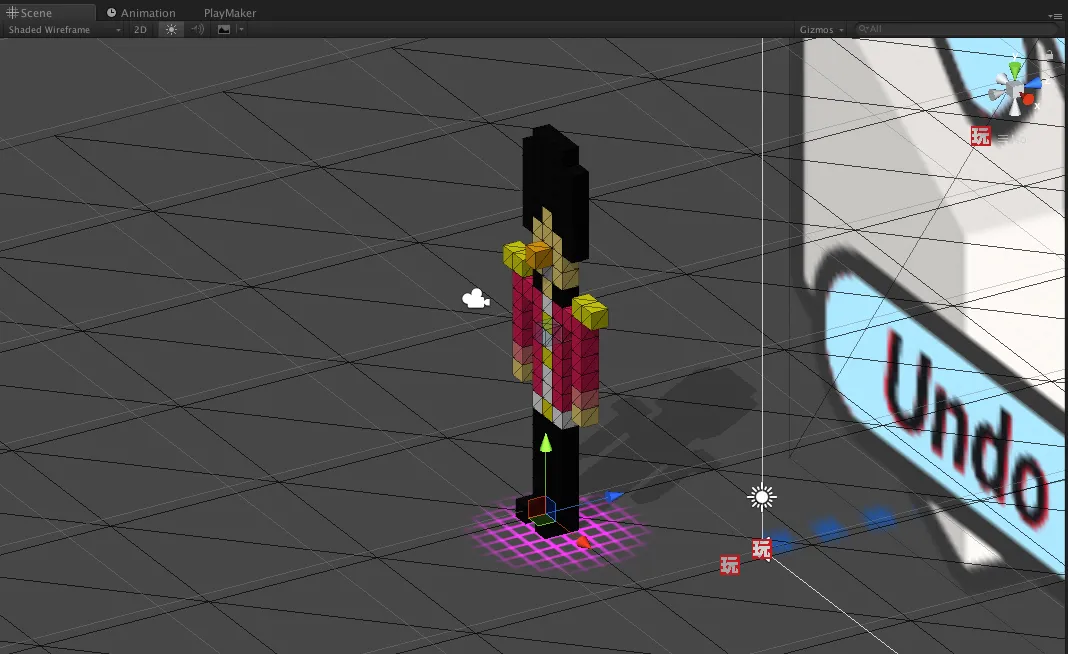This screenshot has width=1068, height=654.
Task: Grab the red X move handle arrow
Action: click(582, 542)
